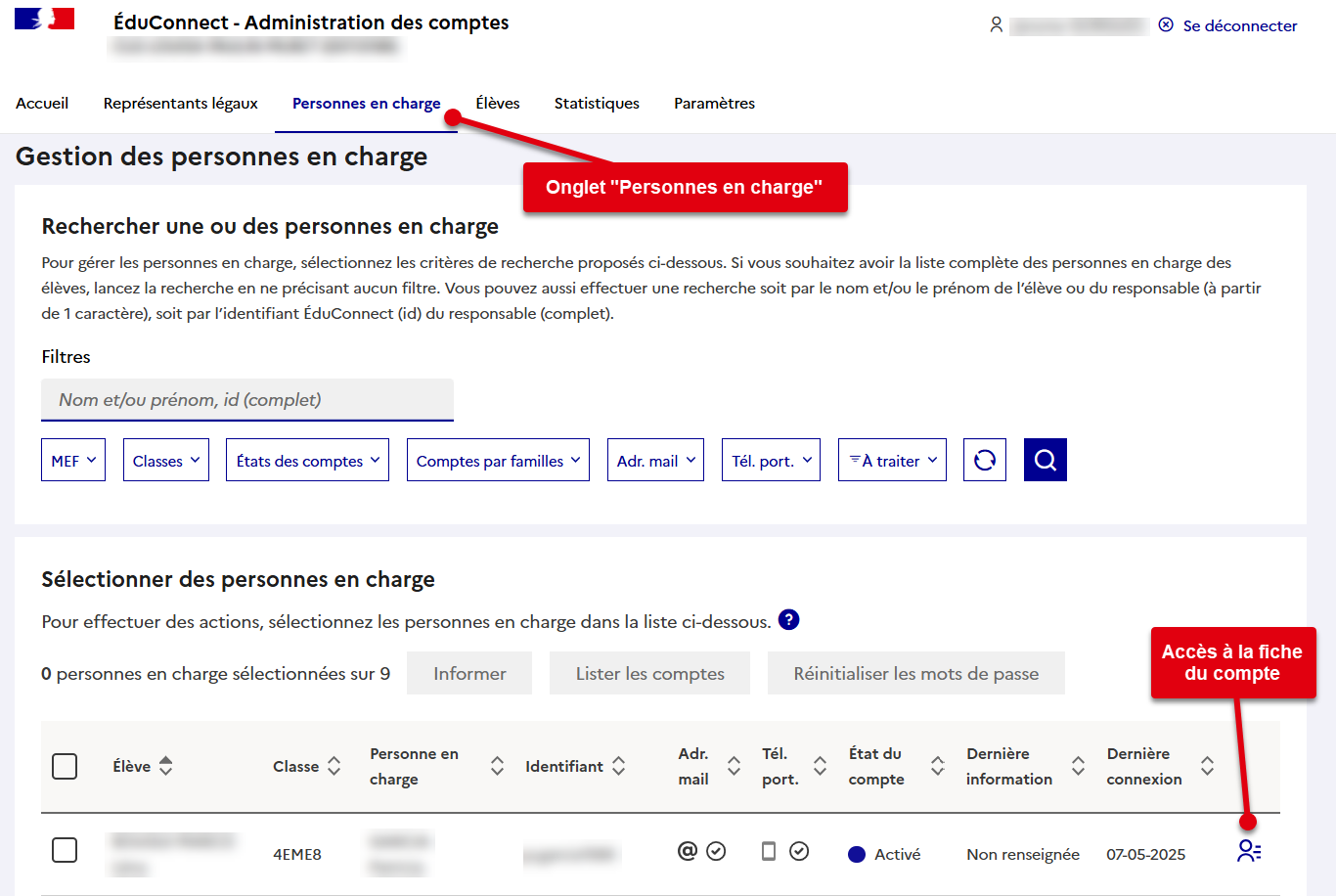Screen dimensions: 1336x896
Task: Open the À traiter filter dropdown
Action: coord(893,460)
